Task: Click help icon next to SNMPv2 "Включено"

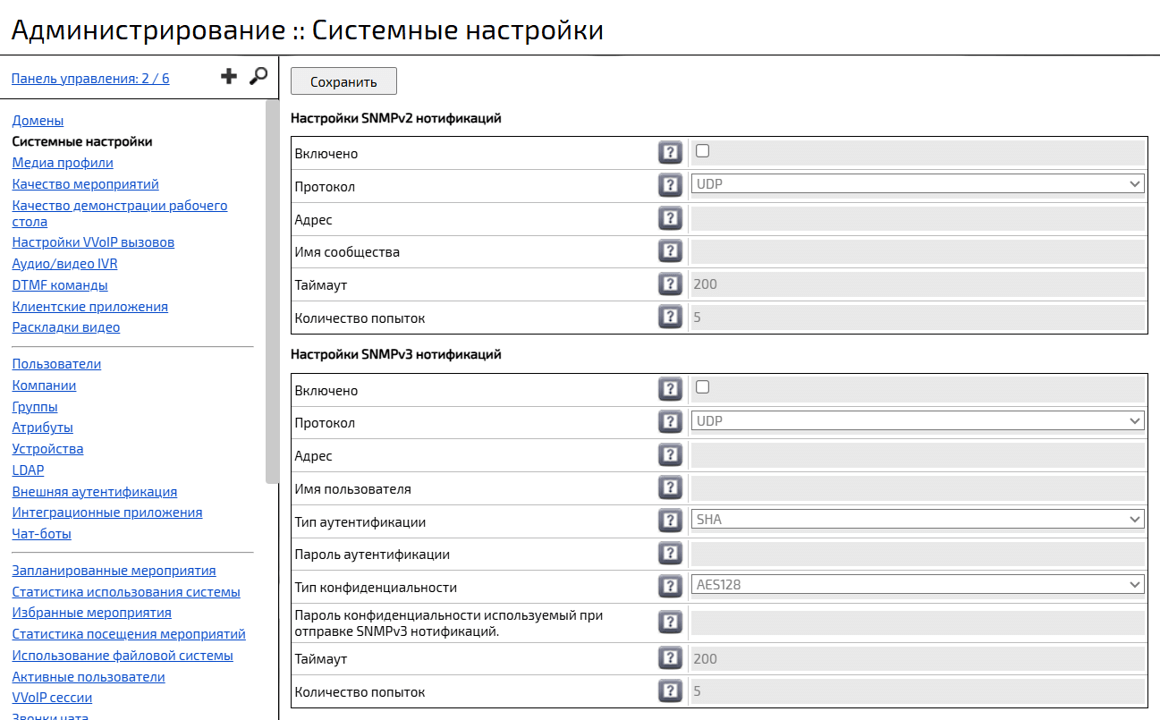Action: (x=670, y=150)
